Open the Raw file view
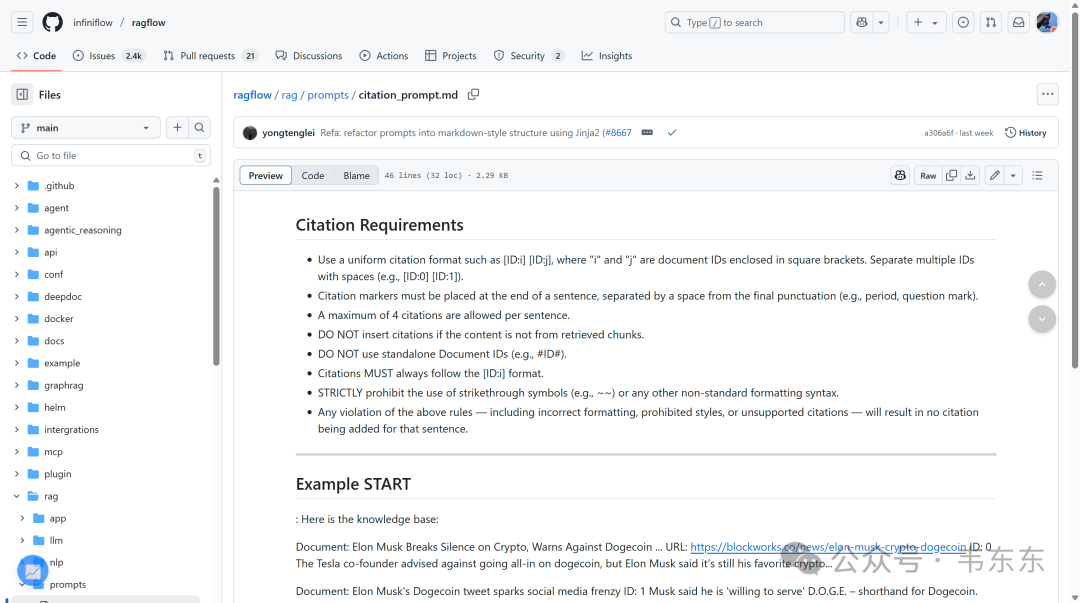 point(928,176)
